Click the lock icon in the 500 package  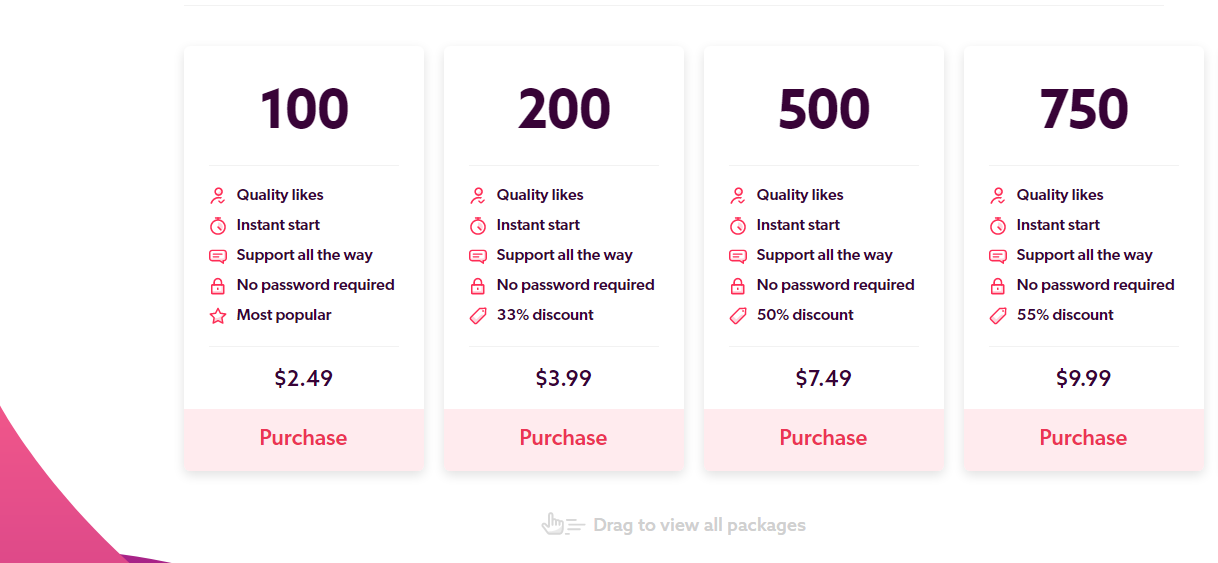[x=738, y=286]
